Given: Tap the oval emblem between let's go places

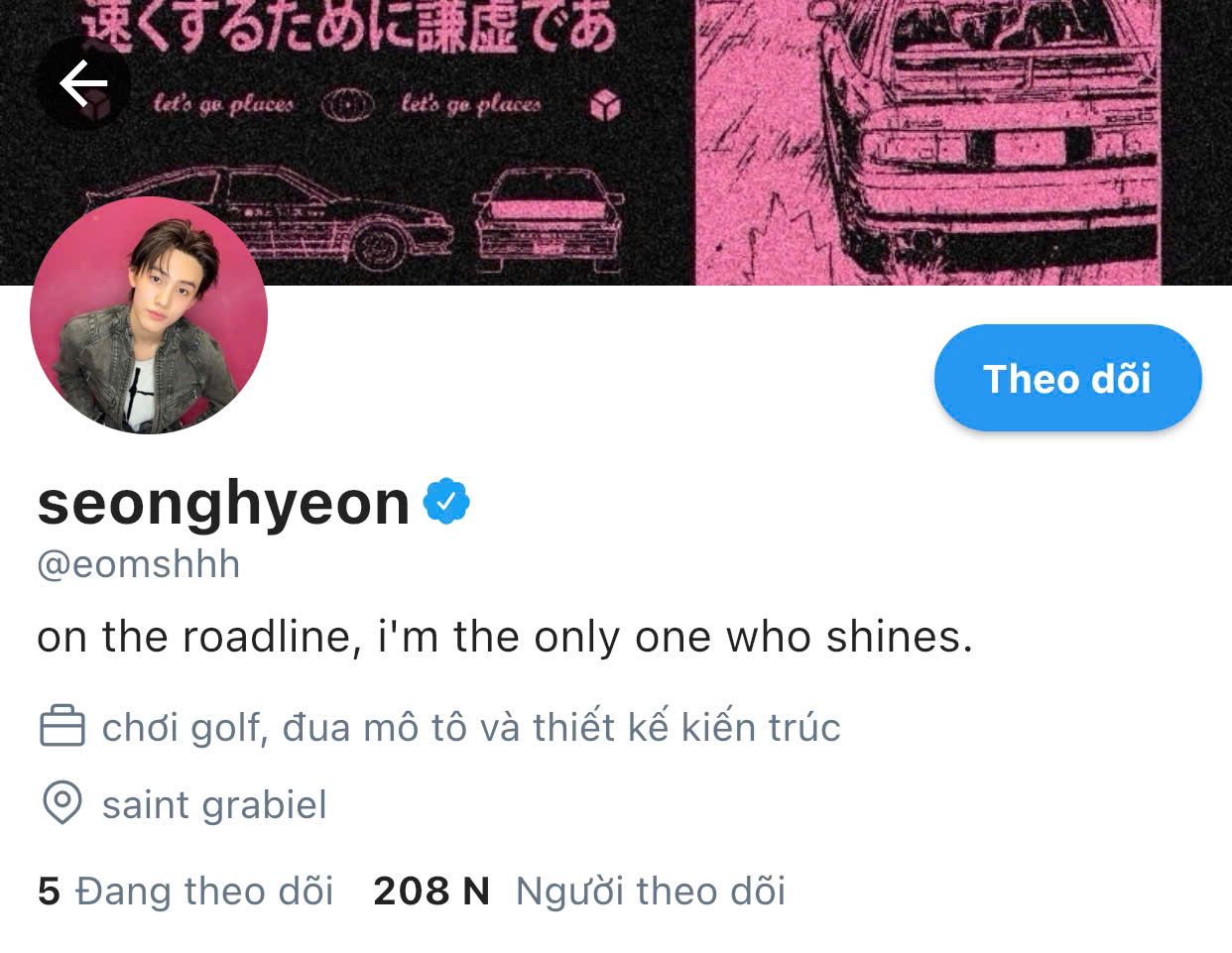Looking at the screenshot, I should (347, 104).
